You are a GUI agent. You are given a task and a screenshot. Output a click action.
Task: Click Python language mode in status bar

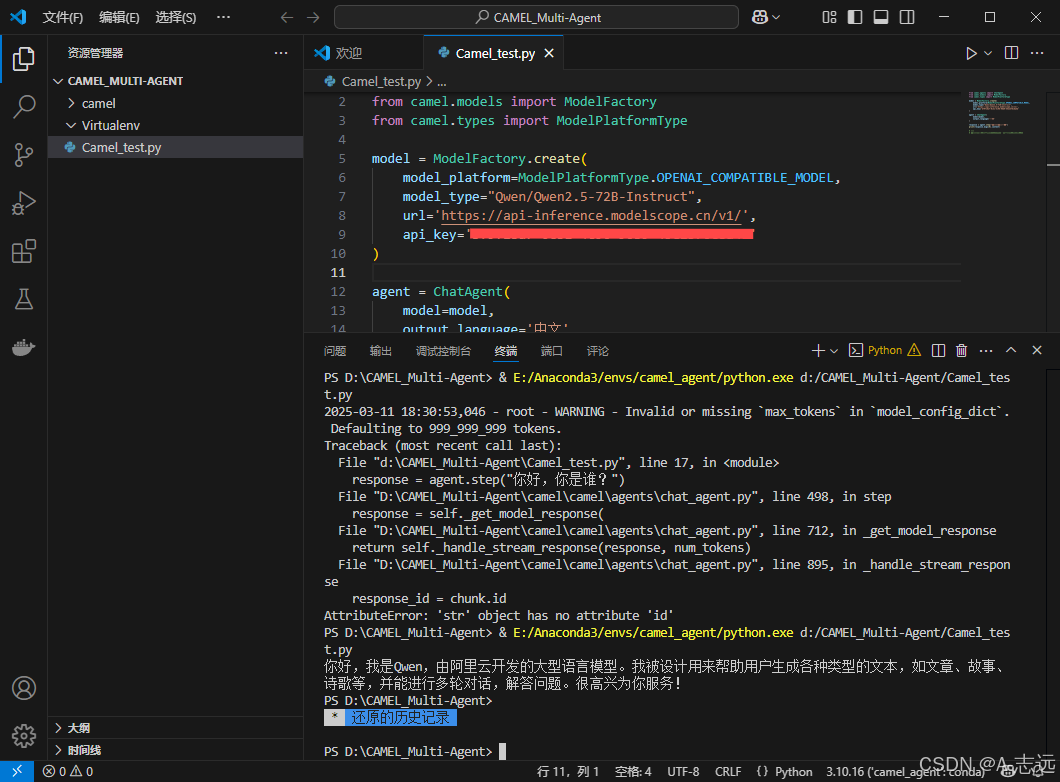pos(794,771)
